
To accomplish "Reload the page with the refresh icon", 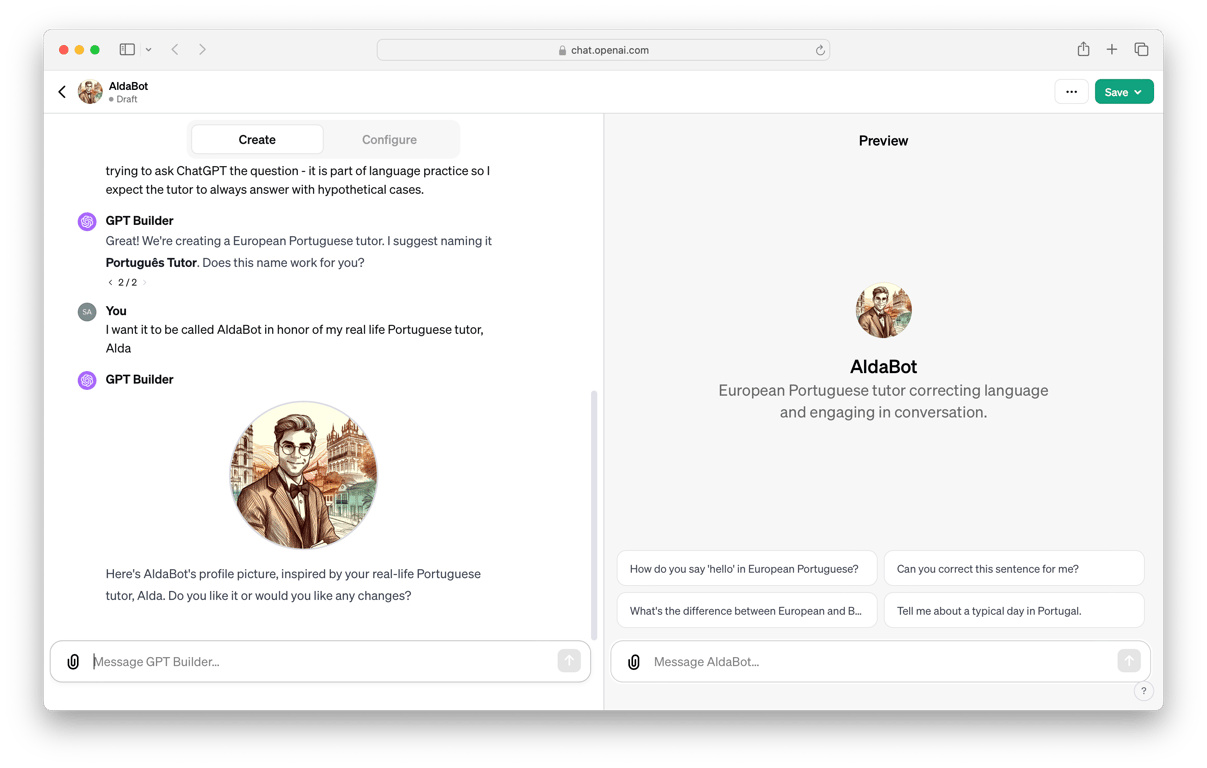I will [820, 50].
